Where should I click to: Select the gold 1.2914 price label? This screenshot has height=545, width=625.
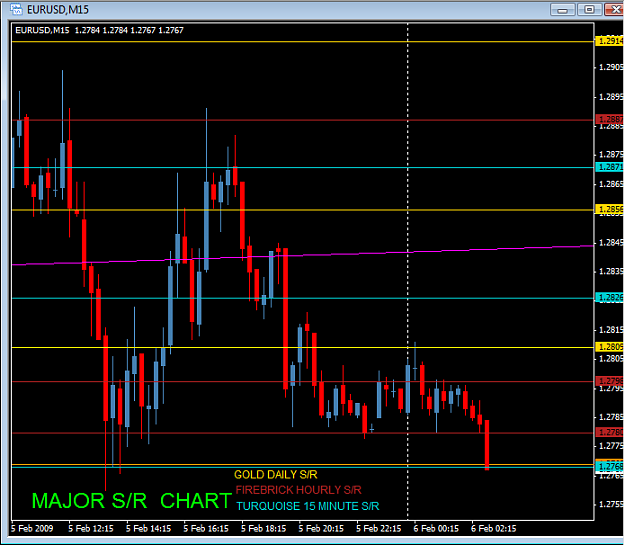(609, 41)
